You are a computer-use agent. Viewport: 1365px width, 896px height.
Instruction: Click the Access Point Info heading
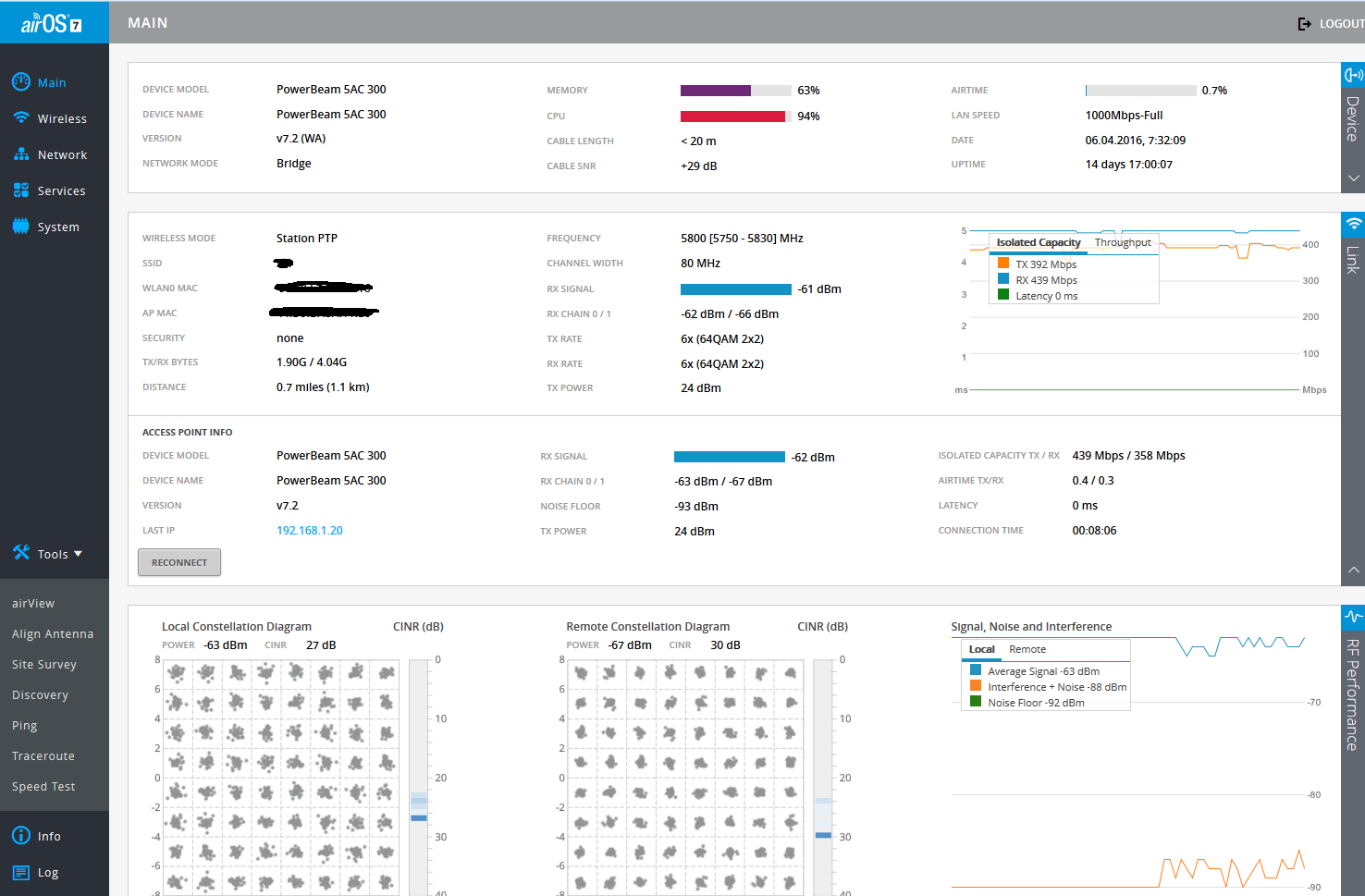pyautogui.click(x=187, y=432)
